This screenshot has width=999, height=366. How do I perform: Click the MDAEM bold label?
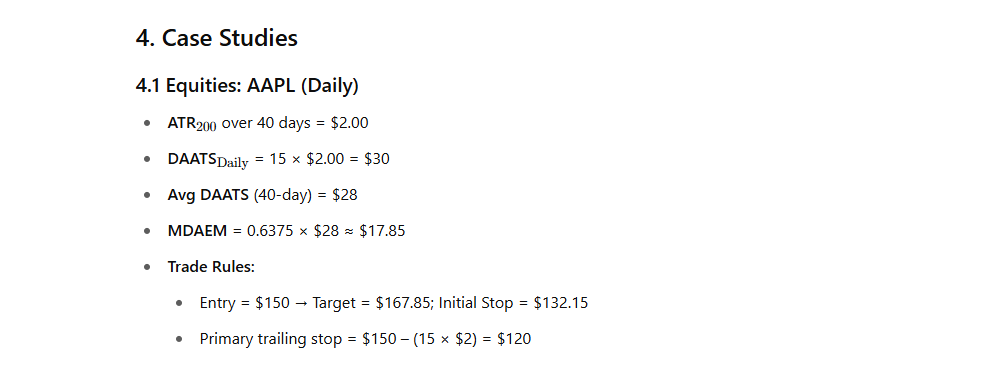(x=197, y=230)
